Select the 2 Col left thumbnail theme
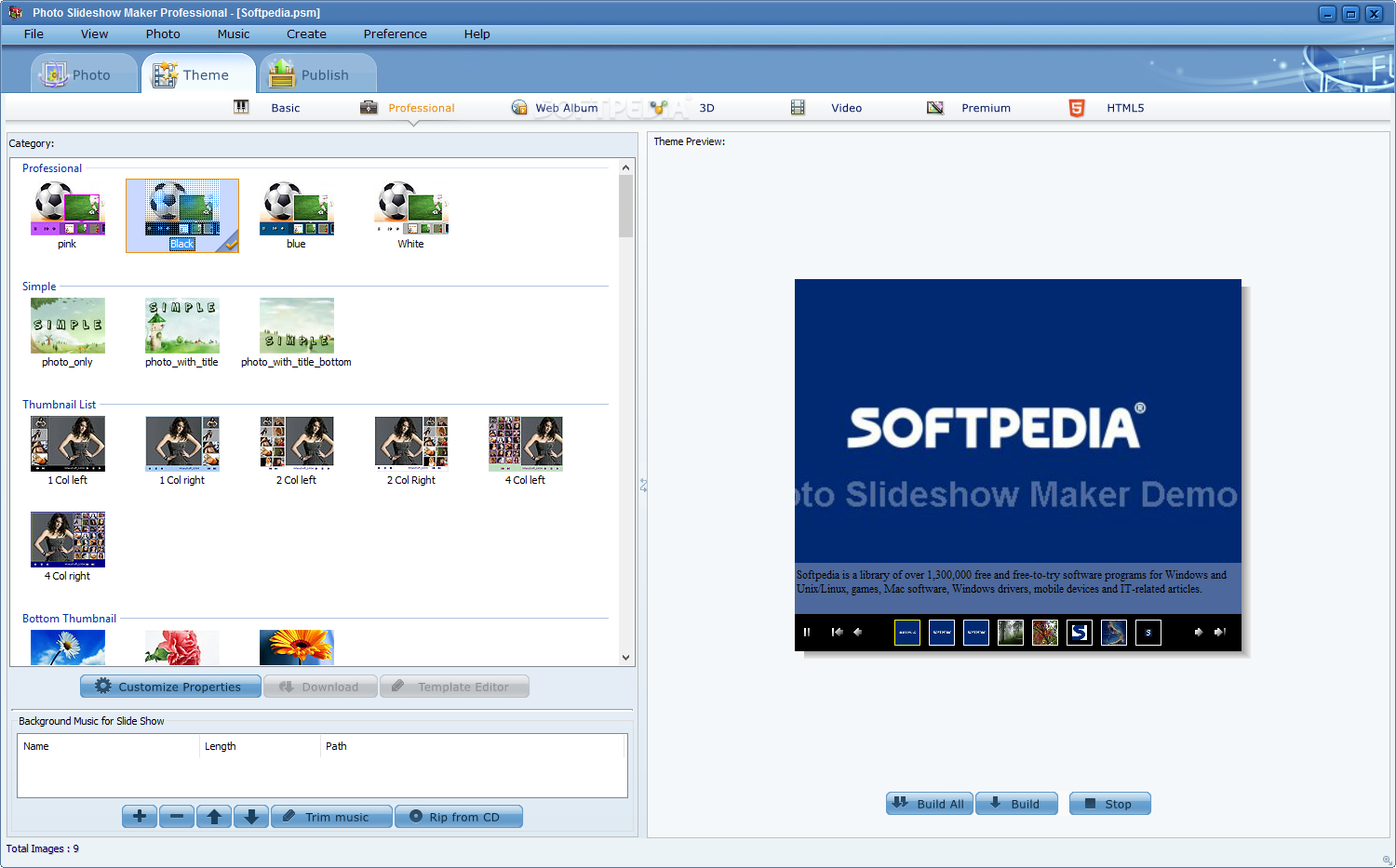 click(x=296, y=444)
